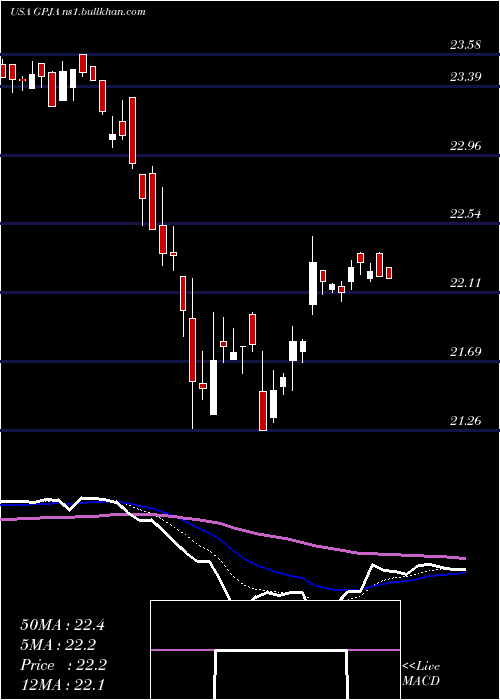500x700 pixels.
Task: Click the 5MA : 22.2 legend entry
Action: point(58,645)
